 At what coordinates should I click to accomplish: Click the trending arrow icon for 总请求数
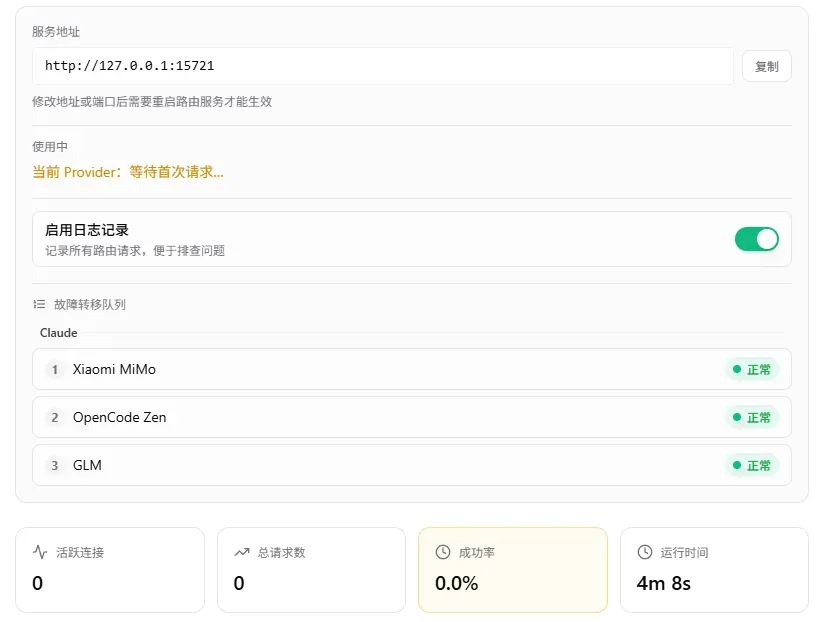click(x=242, y=552)
